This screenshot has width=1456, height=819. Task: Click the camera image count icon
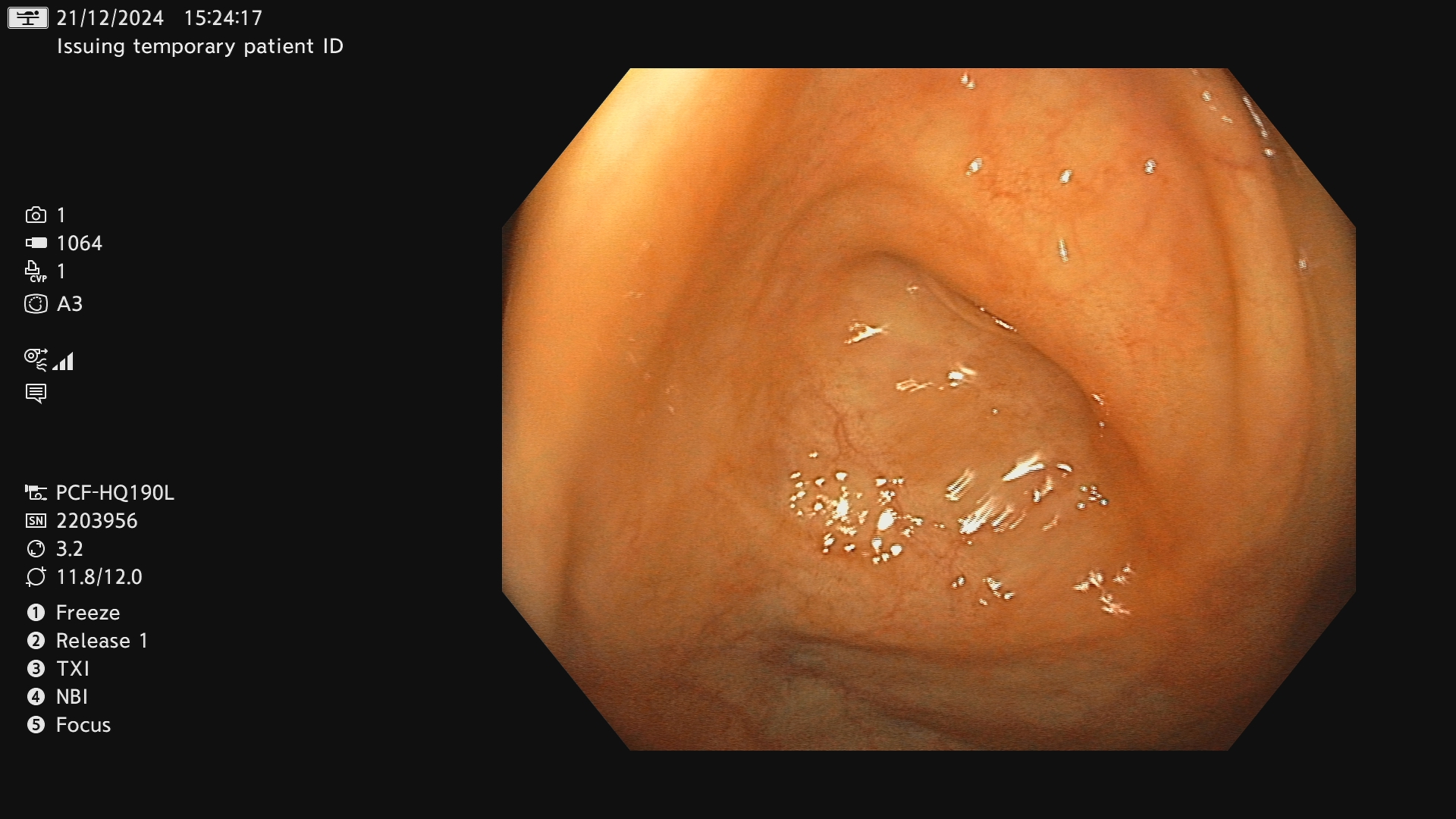point(36,215)
